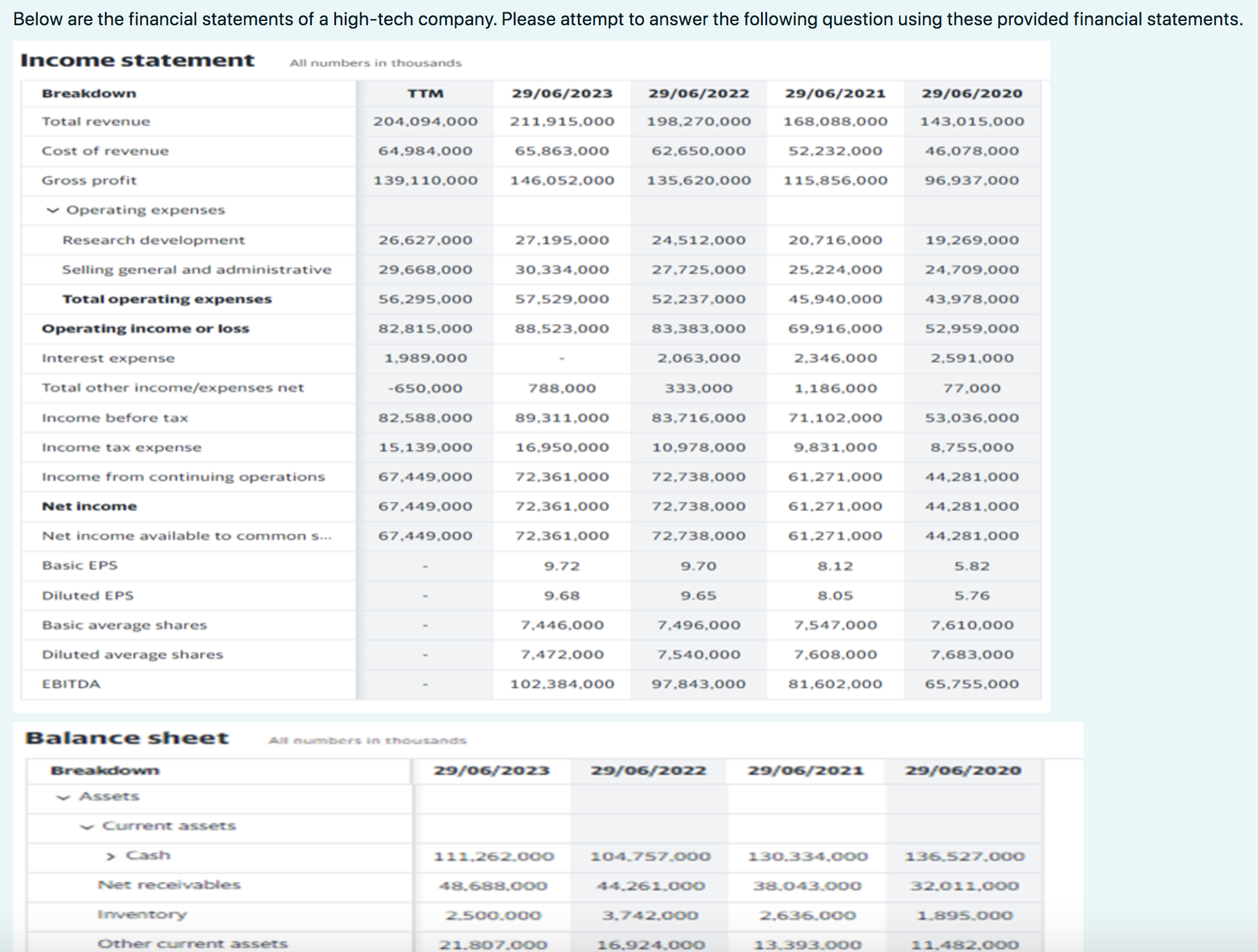Image resolution: width=1258 pixels, height=952 pixels.
Task: Select the Gross profit row label
Action: click(x=89, y=180)
